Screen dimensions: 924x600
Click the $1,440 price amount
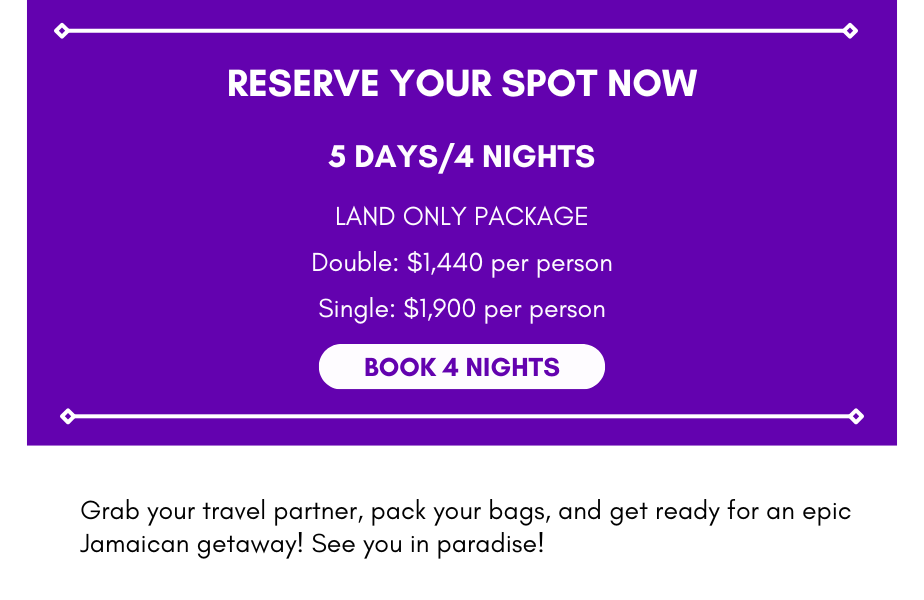[x=445, y=263]
